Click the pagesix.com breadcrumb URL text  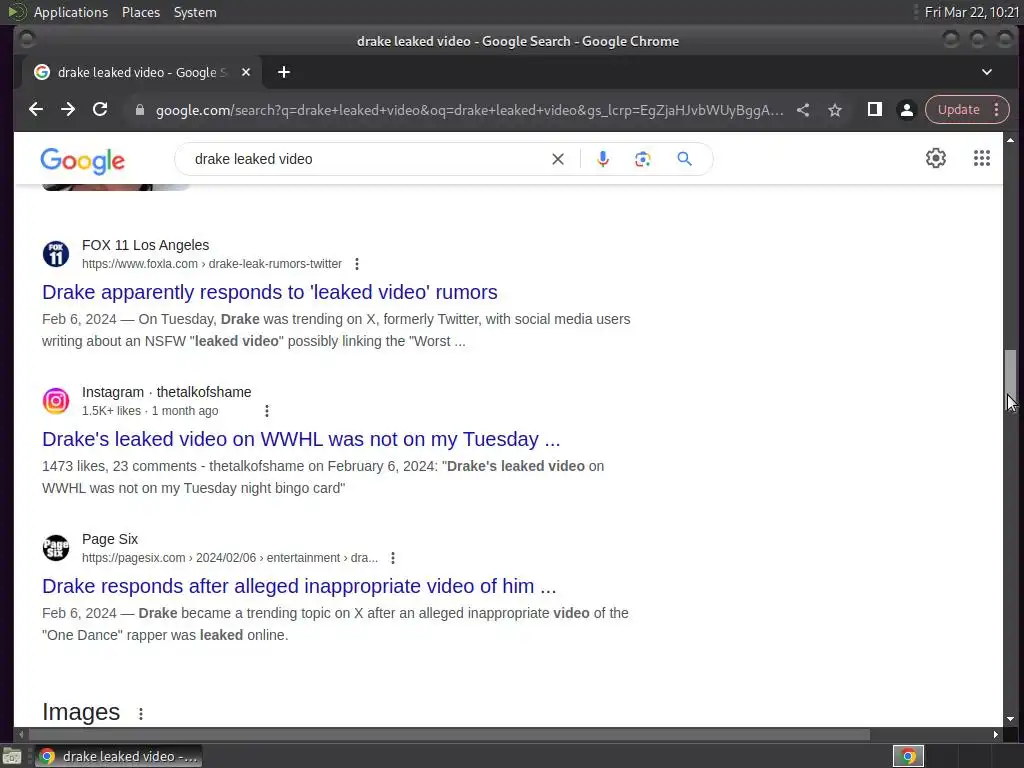click(x=230, y=558)
